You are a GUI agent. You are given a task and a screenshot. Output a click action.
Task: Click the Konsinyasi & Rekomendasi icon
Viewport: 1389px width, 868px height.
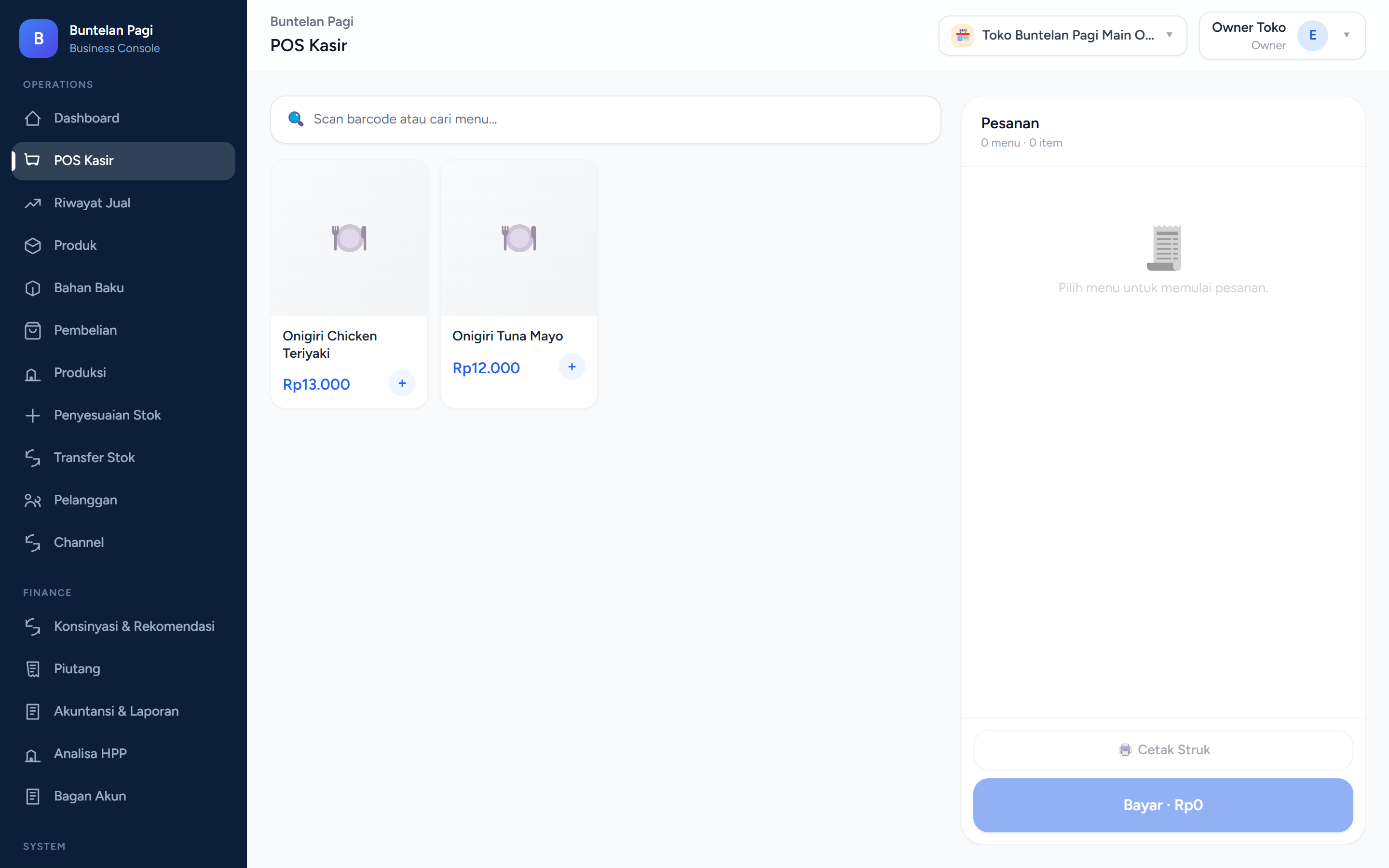coord(33,627)
